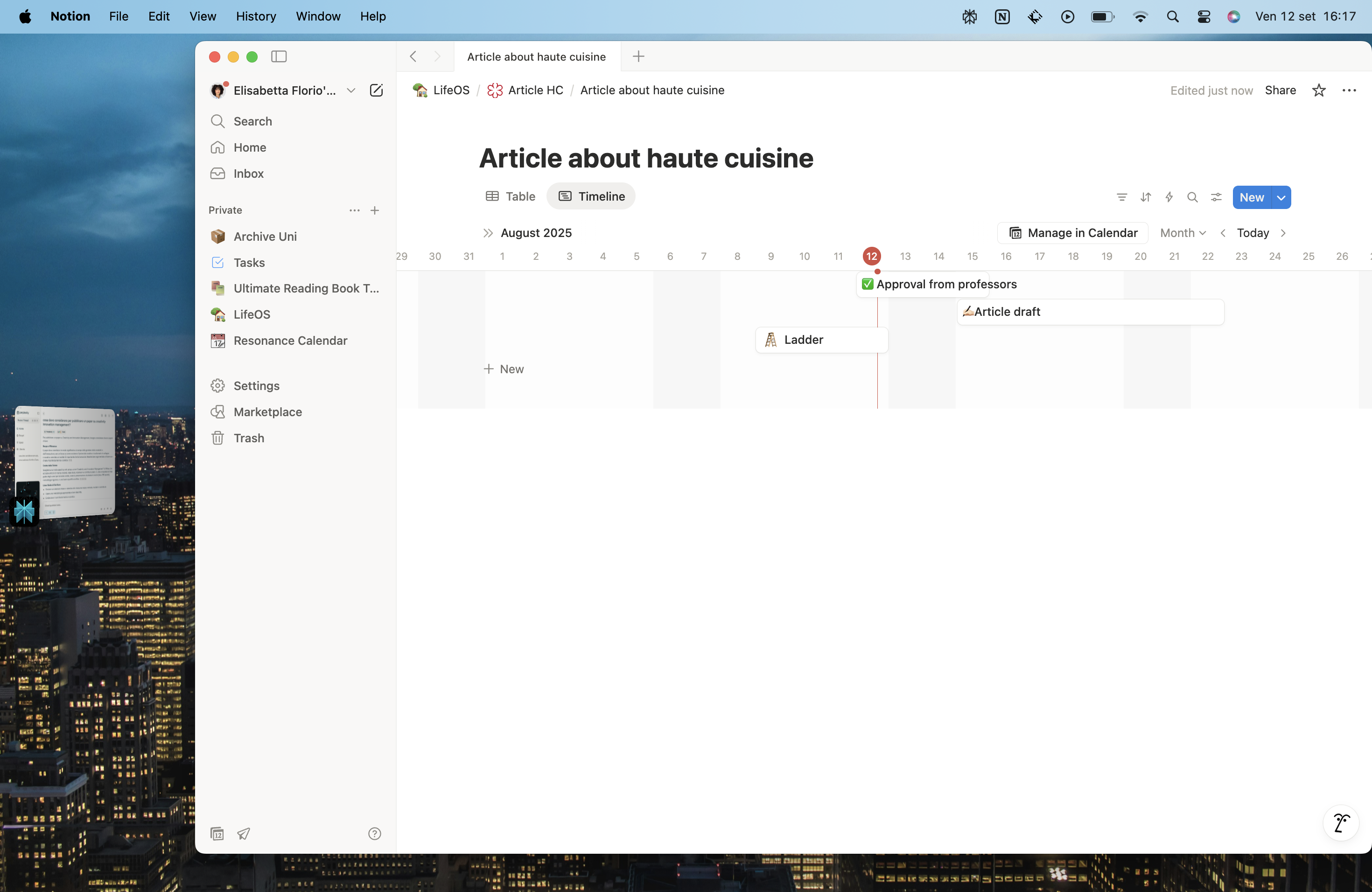Click Manage in Calendar button

tap(1073, 233)
